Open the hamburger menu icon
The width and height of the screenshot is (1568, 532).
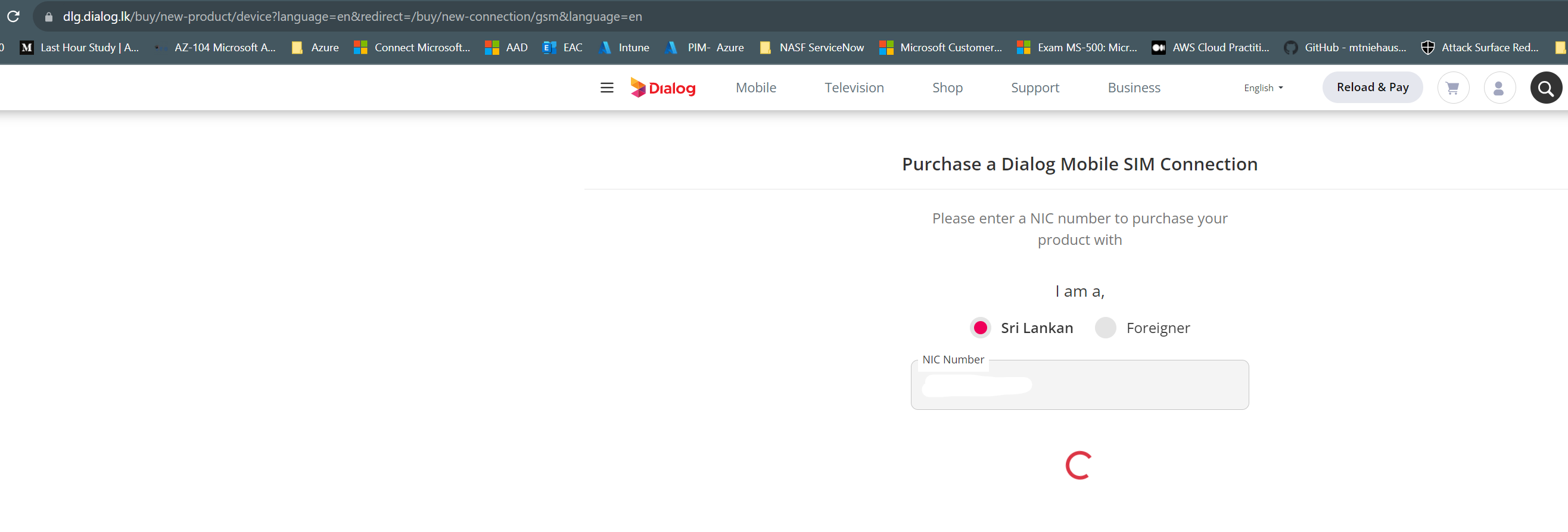click(607, 88)
